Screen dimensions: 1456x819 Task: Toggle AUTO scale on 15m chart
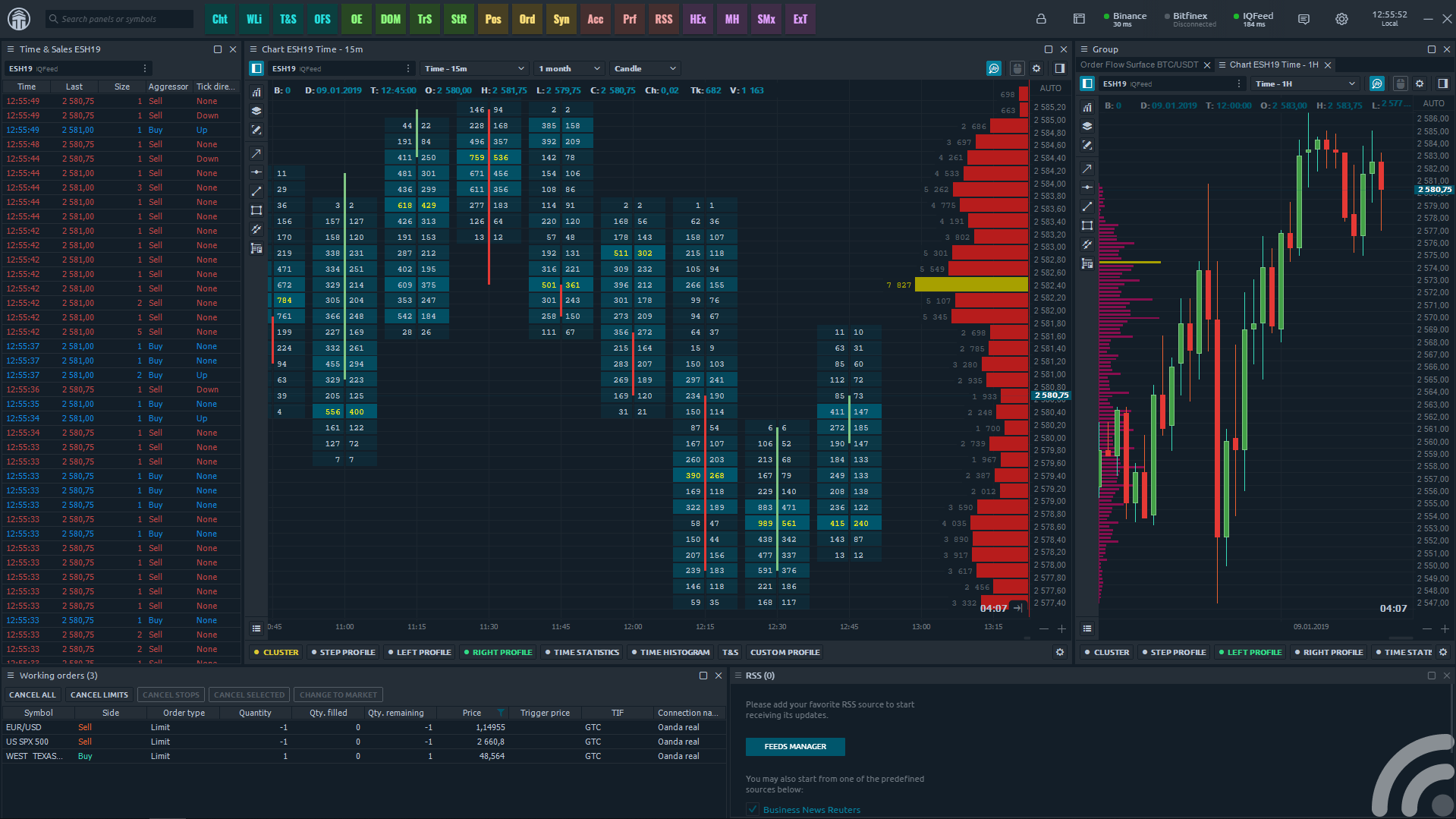1050,88
